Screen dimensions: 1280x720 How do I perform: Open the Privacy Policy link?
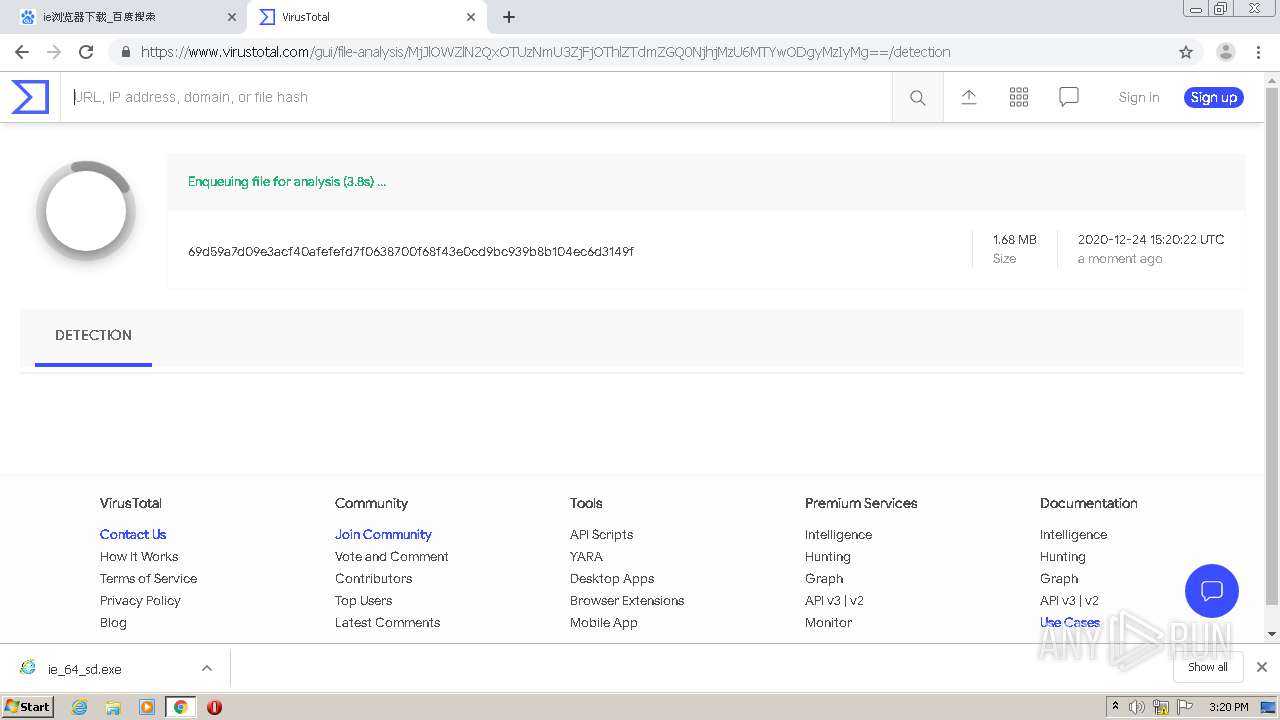point(140,601)
